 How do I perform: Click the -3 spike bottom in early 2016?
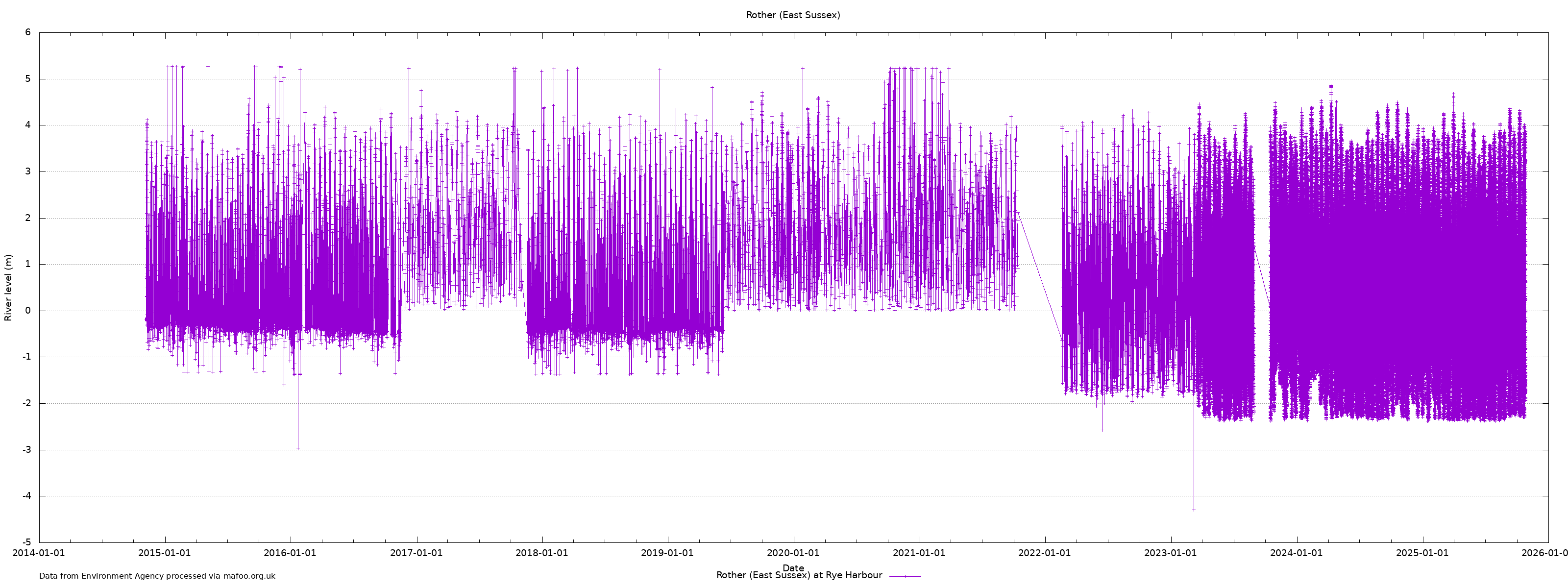(297, 448)
